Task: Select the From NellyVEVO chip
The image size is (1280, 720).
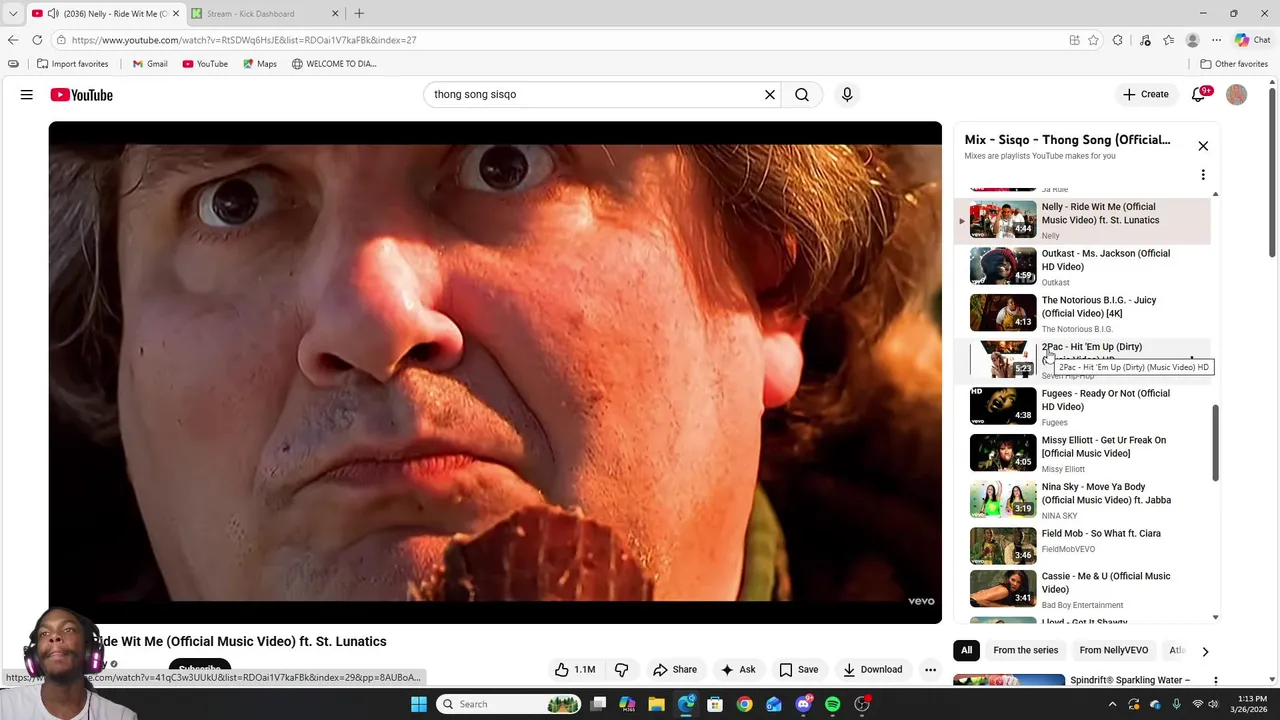Action: pyautogui.click(x=1113, y=651)
